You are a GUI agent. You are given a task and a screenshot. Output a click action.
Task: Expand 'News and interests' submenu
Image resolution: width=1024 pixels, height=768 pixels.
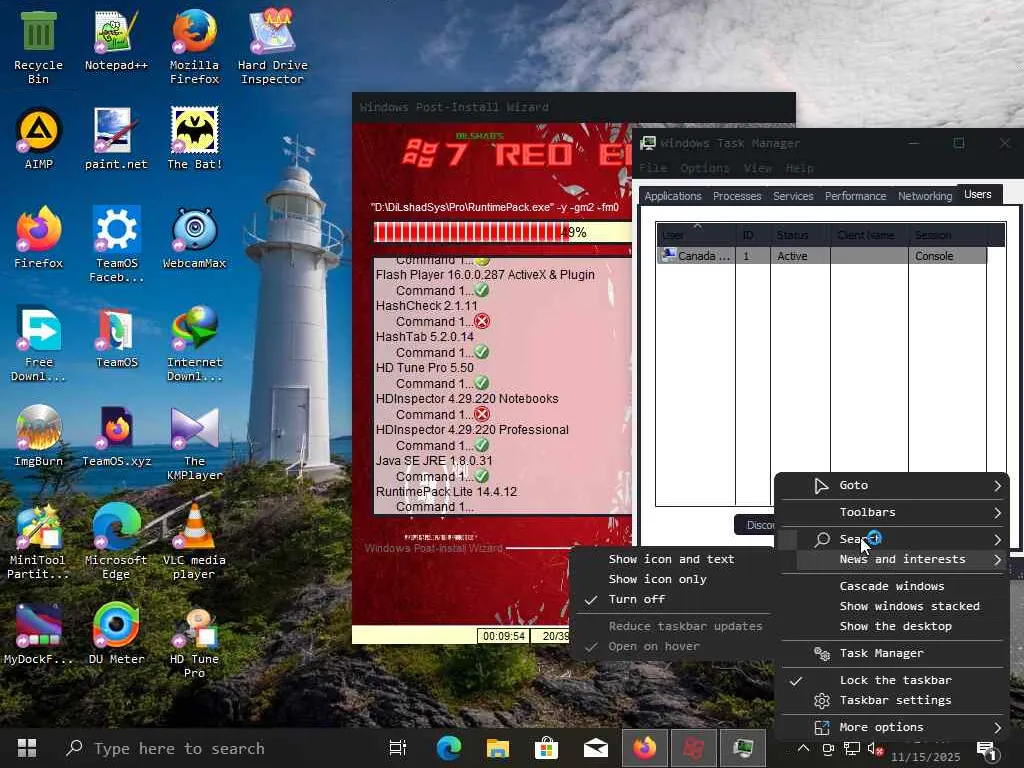[892, 559]
